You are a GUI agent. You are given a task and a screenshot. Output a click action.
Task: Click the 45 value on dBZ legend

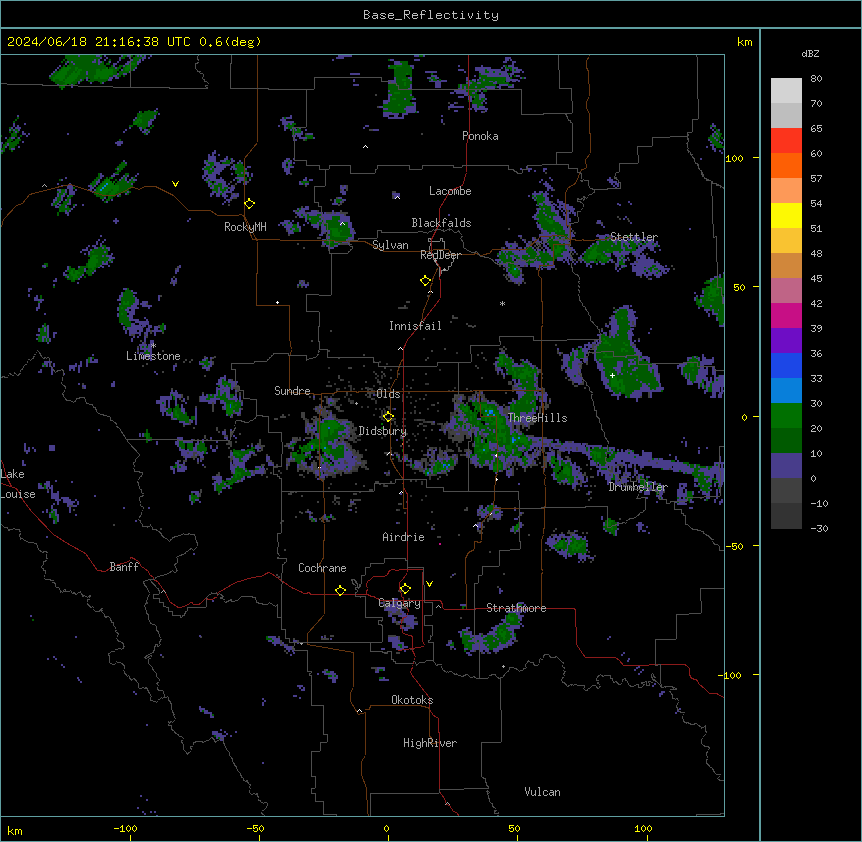tap(816, 279)
